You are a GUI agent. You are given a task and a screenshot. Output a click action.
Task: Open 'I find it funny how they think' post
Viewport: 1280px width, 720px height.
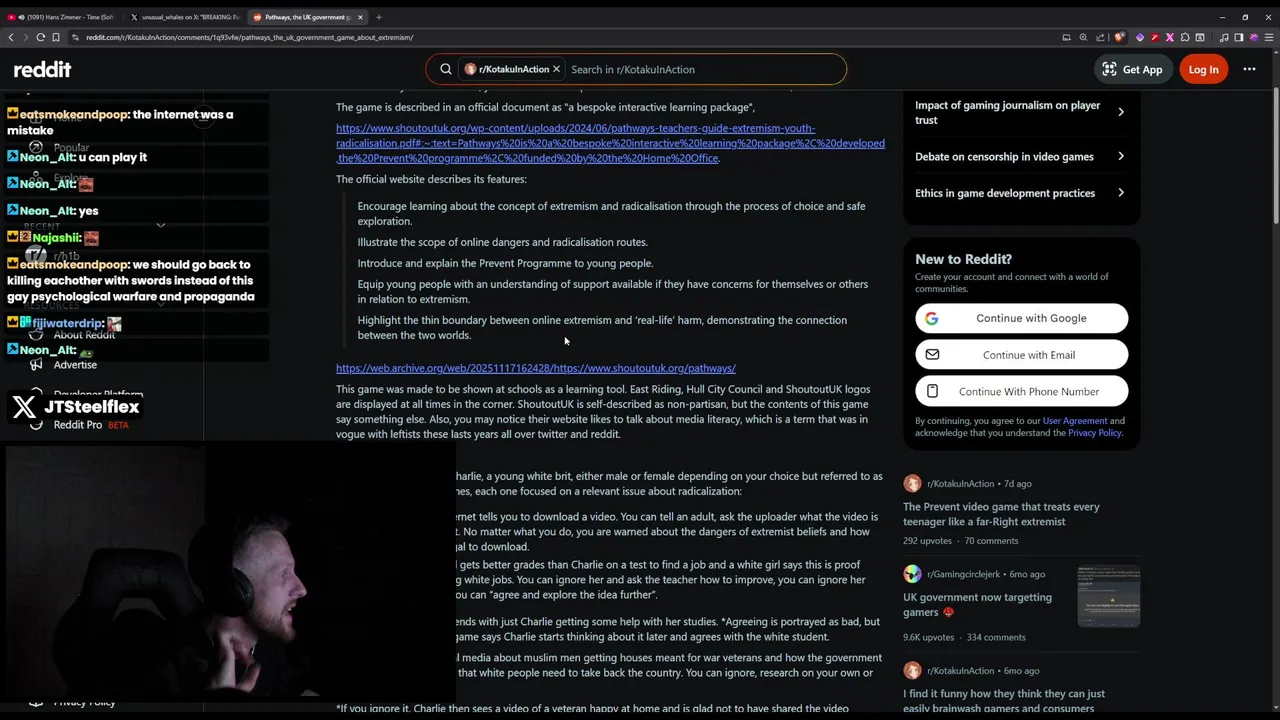1004,701
